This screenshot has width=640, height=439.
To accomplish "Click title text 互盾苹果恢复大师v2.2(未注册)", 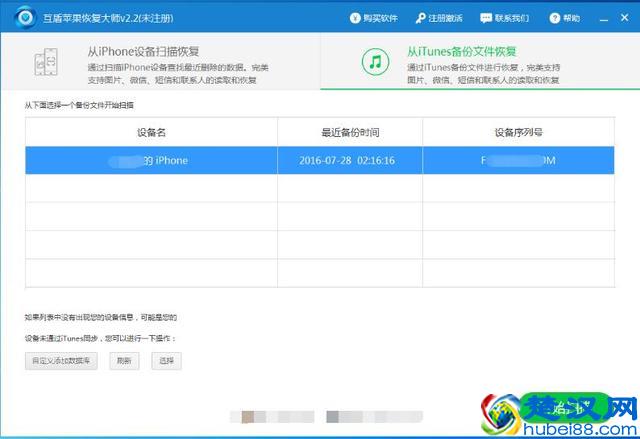I will pyautogui.click(x=108, y=18).
